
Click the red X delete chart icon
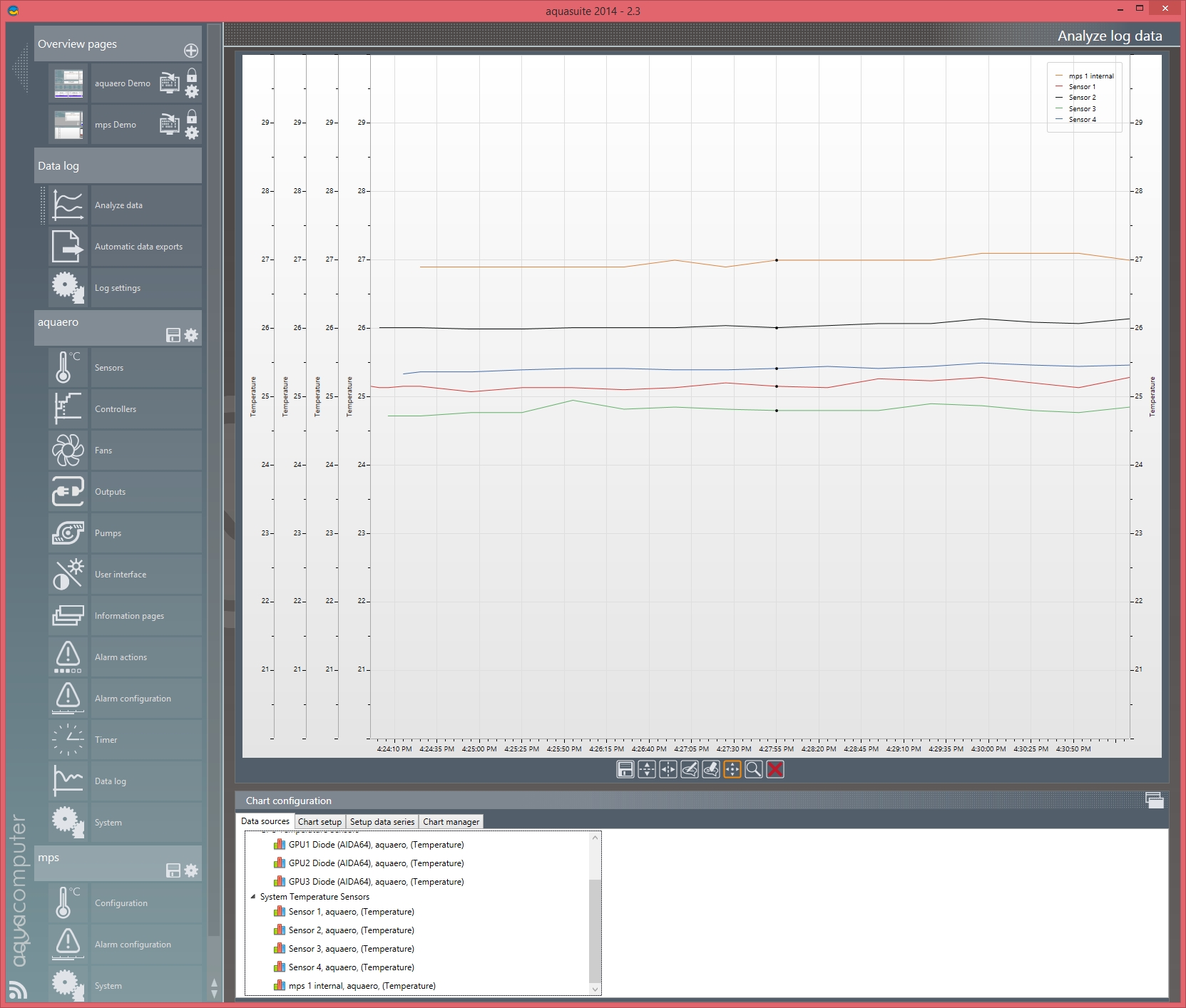775,769
